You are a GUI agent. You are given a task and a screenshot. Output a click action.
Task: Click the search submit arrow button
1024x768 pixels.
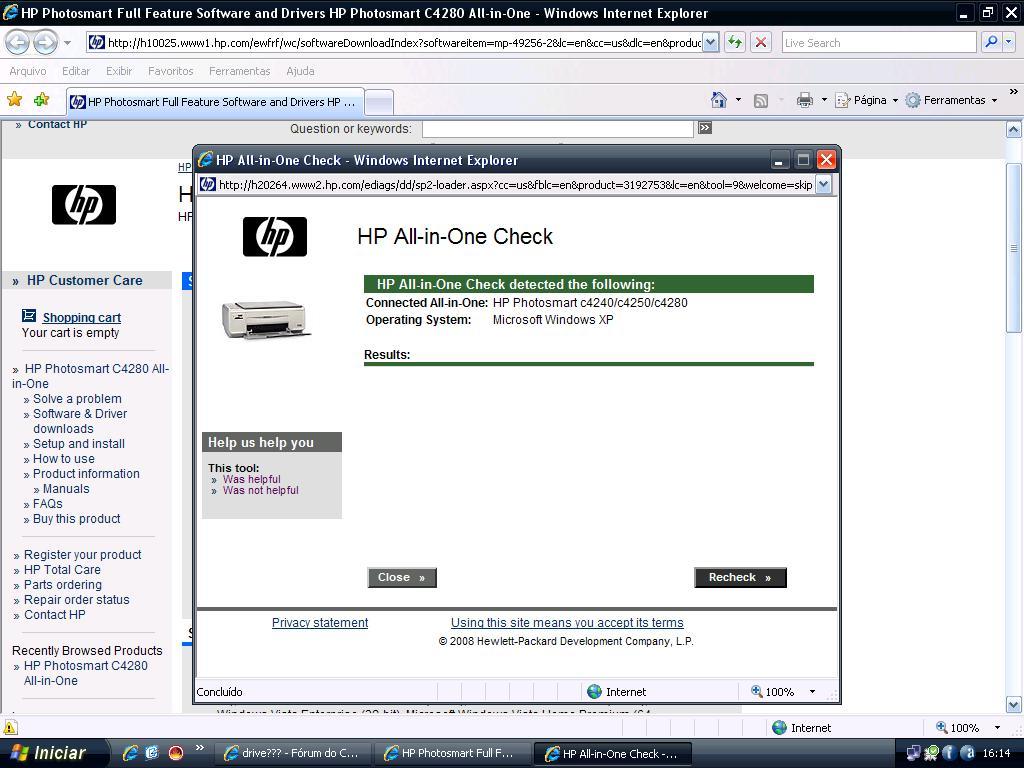click(x=705, y=128)
